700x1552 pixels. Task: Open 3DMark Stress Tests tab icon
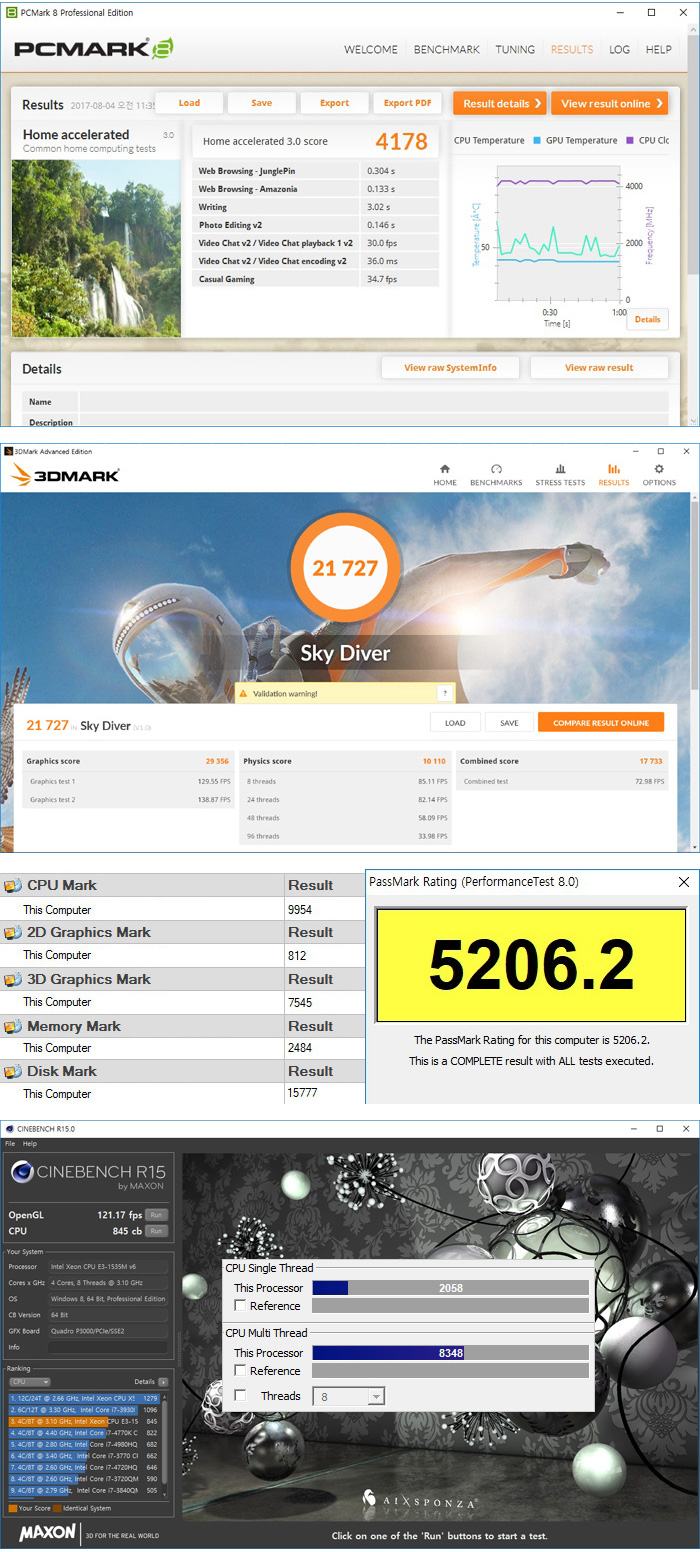click(560, 468)
